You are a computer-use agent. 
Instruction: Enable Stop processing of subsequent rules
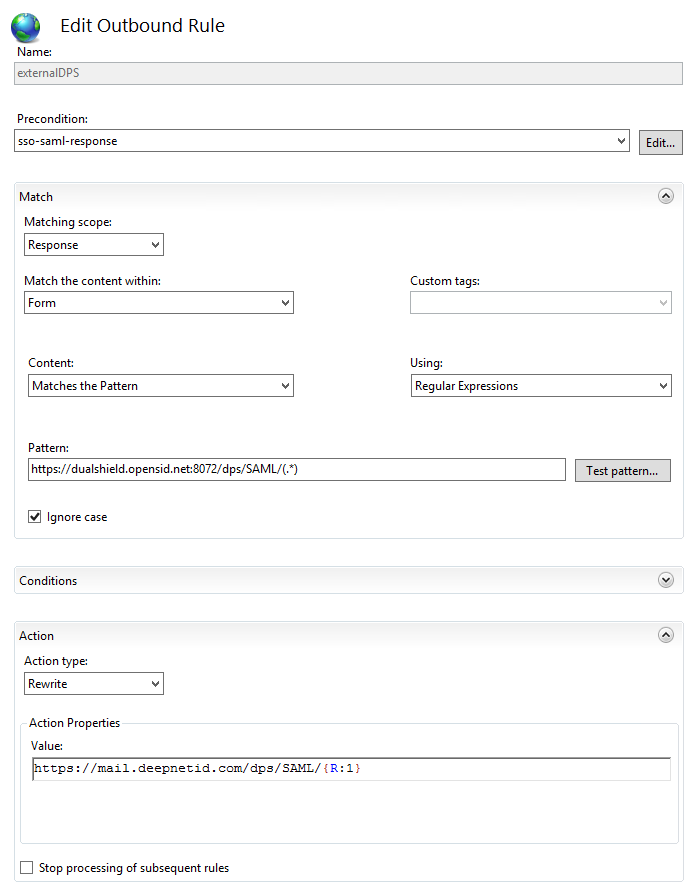(x=27, y=868)
